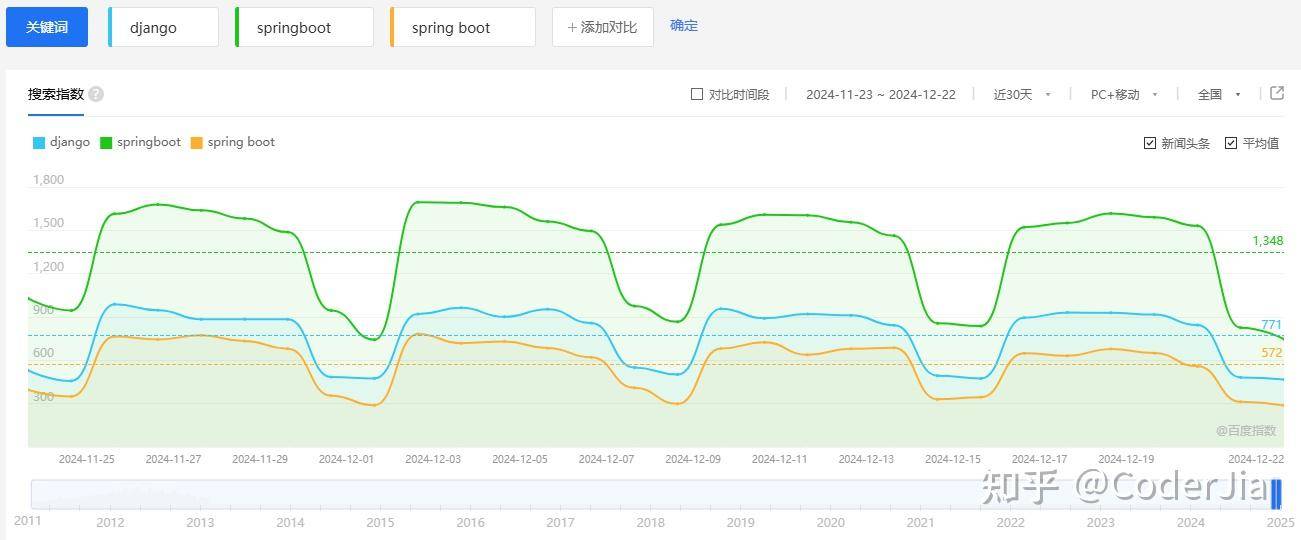Click the 2016 year on timeline
Screen dimensions: 1301x540
click(x=470, y=522)
